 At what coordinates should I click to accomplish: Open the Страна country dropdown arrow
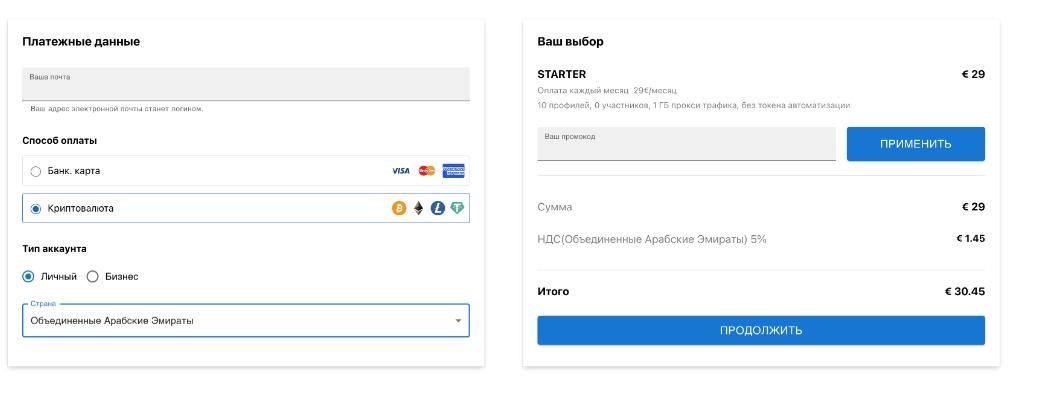(458, 320)
